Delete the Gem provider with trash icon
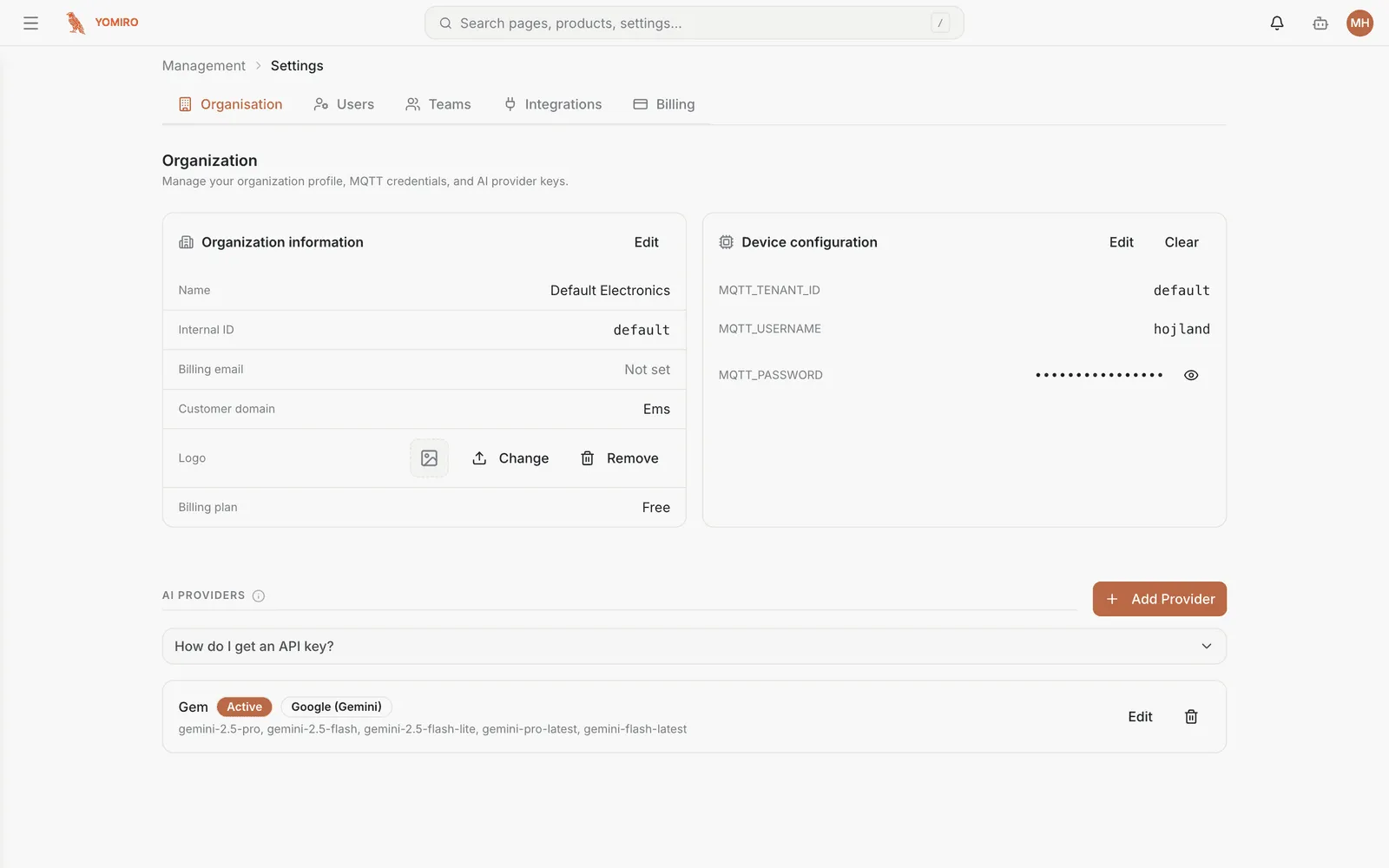 1191,717
